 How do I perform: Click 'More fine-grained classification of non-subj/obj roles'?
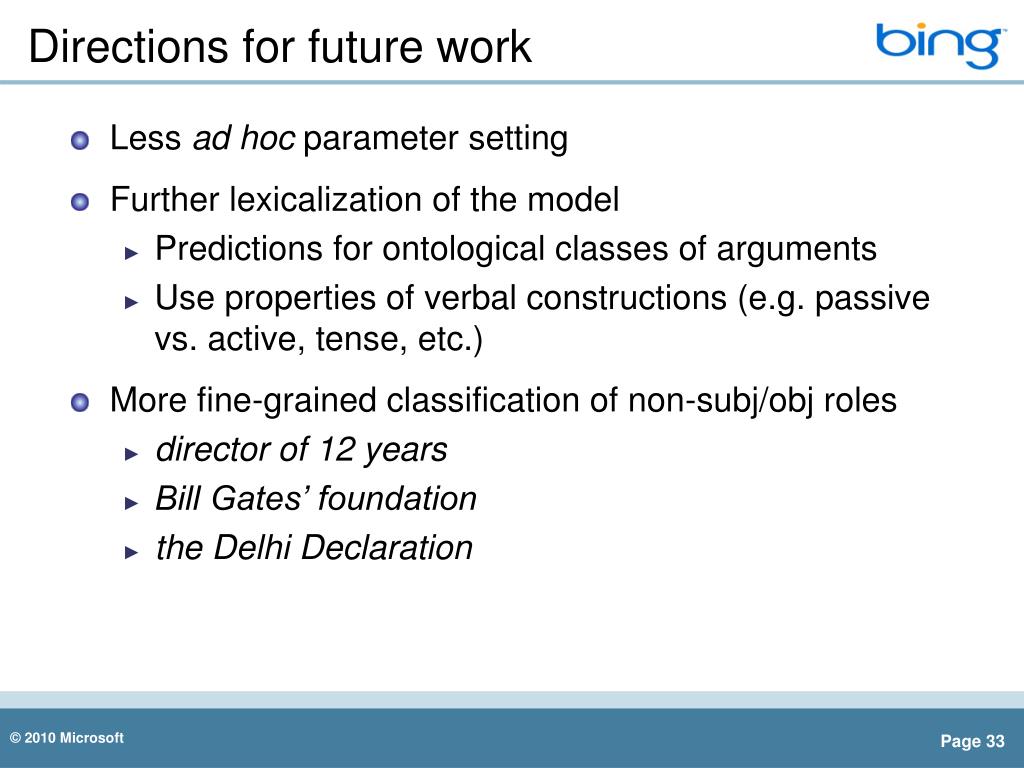503,400
